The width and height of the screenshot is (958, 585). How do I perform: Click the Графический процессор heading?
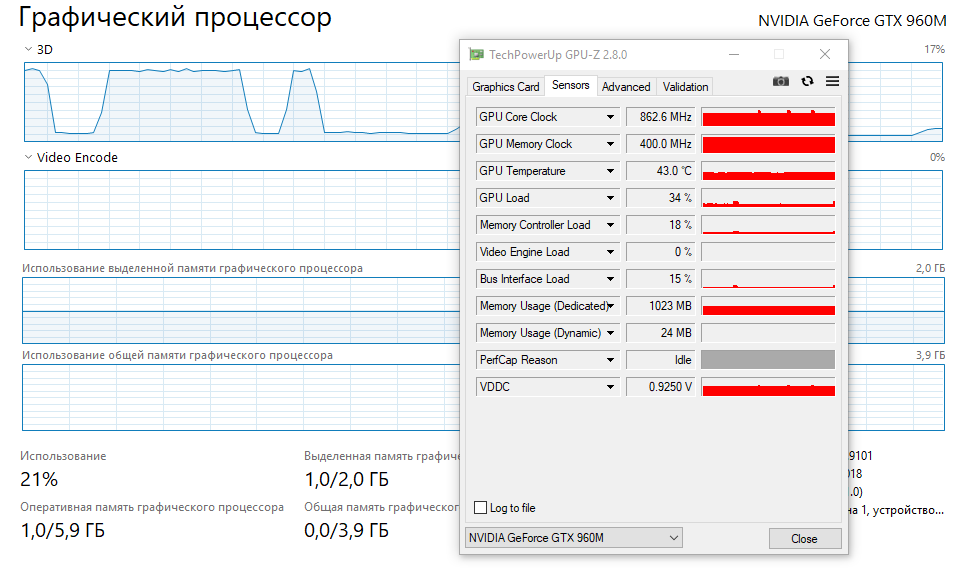(x=175, y=18)
